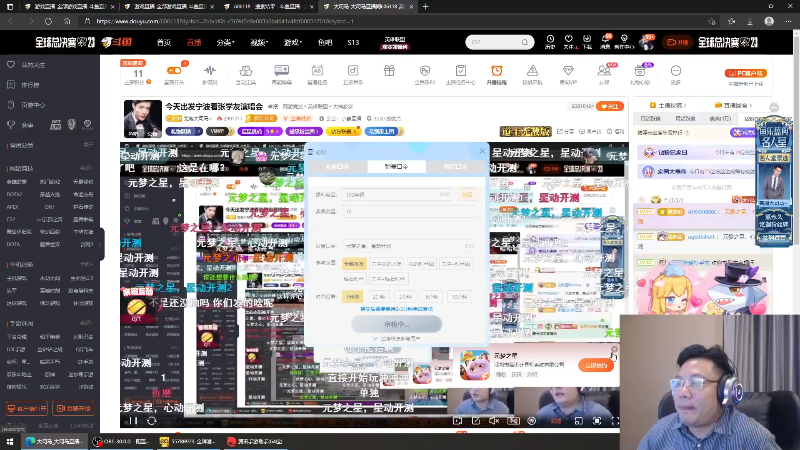Click the PC客户端 download button
Viewport: 800px width, 450px height.
coord(745,73)
